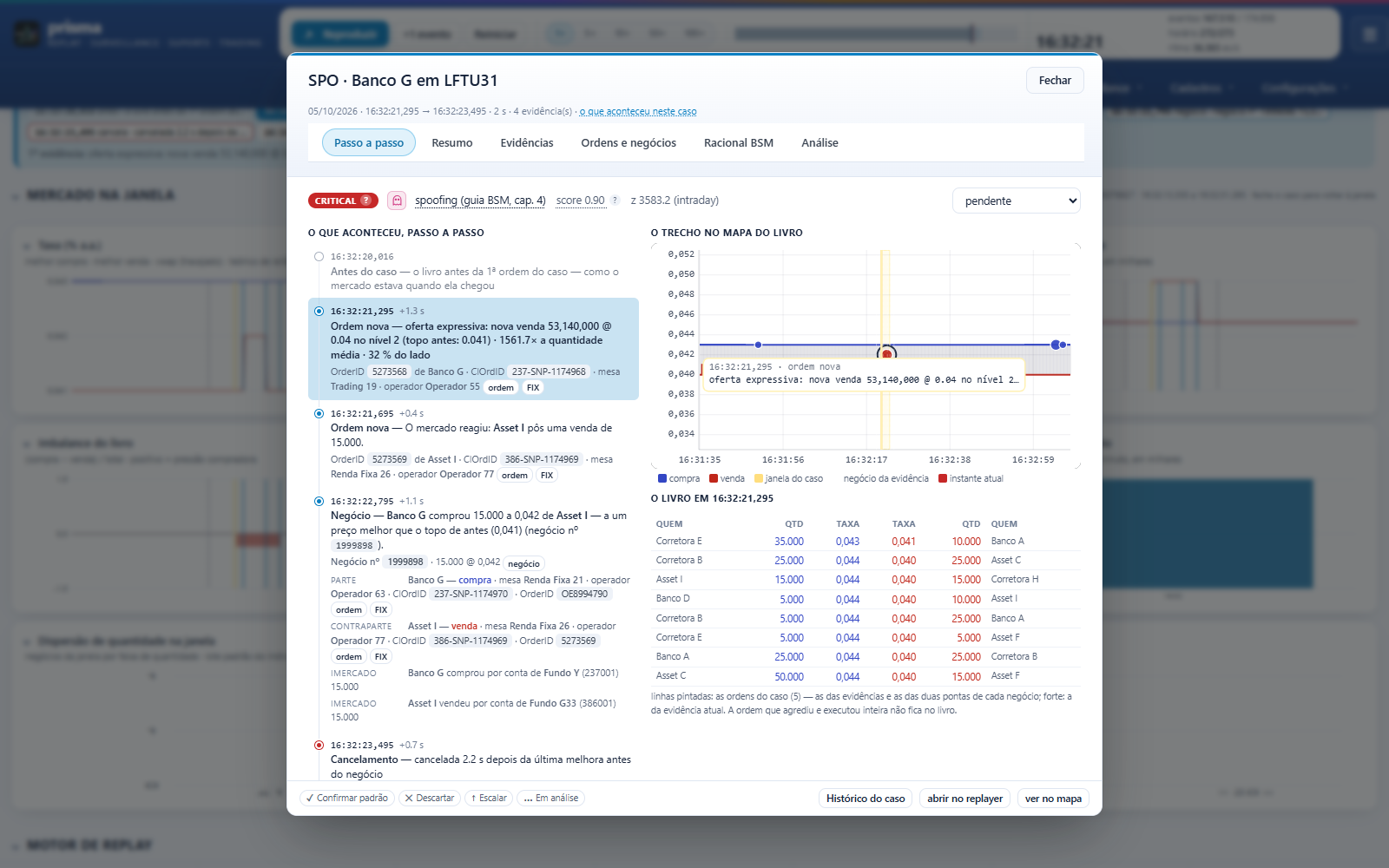Viewport: 1389px width, 868px height.
Task: Click the Confirmar padrão button
Action: pos(347,798)
